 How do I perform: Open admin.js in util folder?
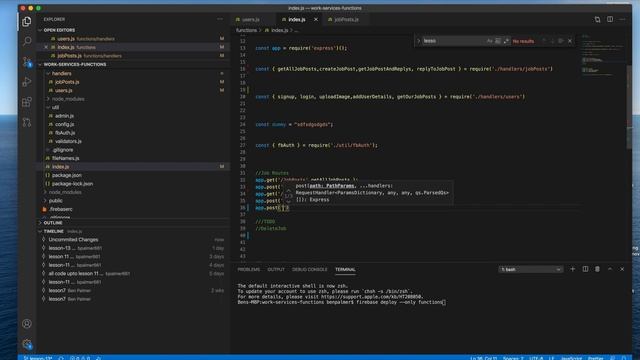(x=64, y=116)
